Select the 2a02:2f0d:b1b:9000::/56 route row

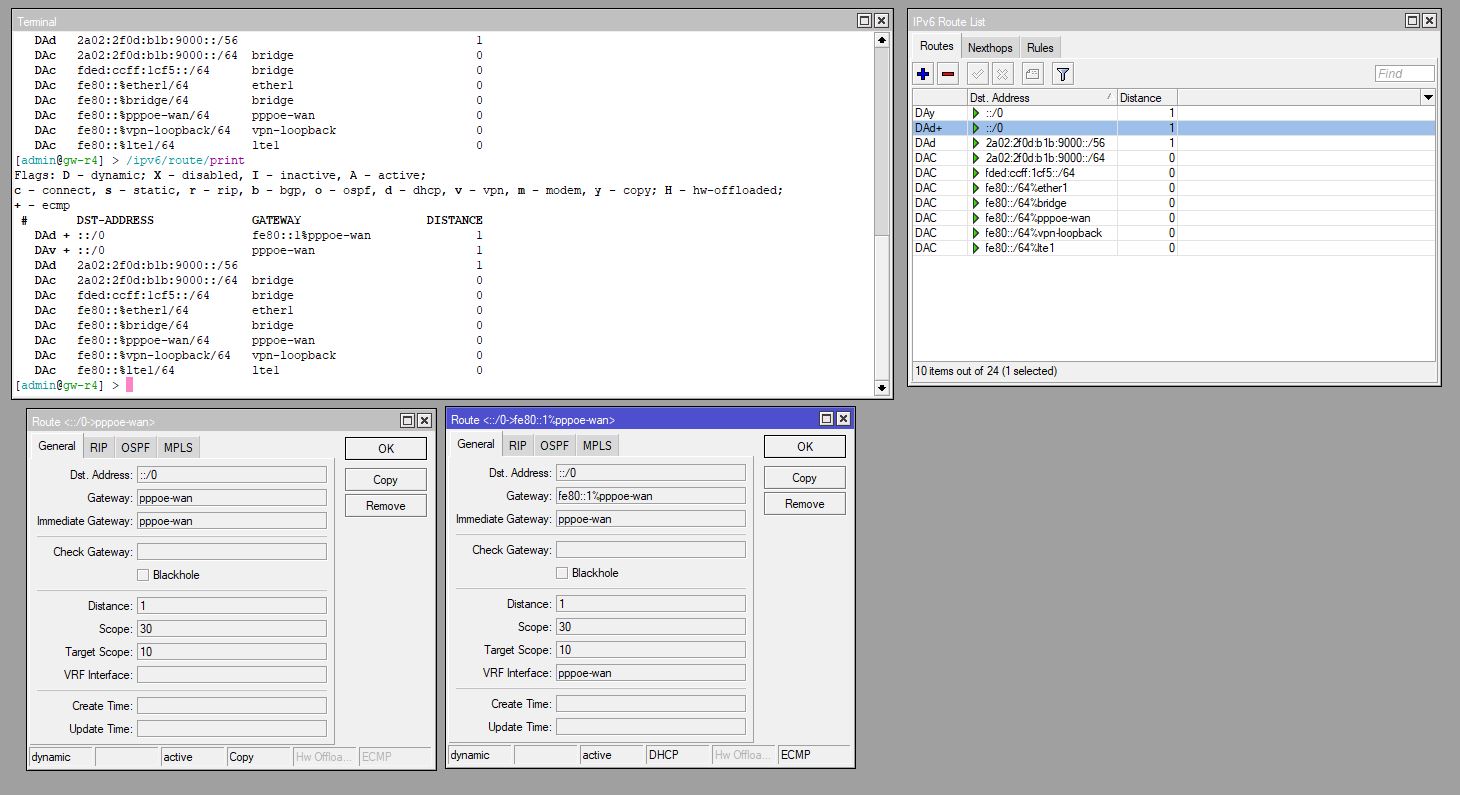(1044, 143)
